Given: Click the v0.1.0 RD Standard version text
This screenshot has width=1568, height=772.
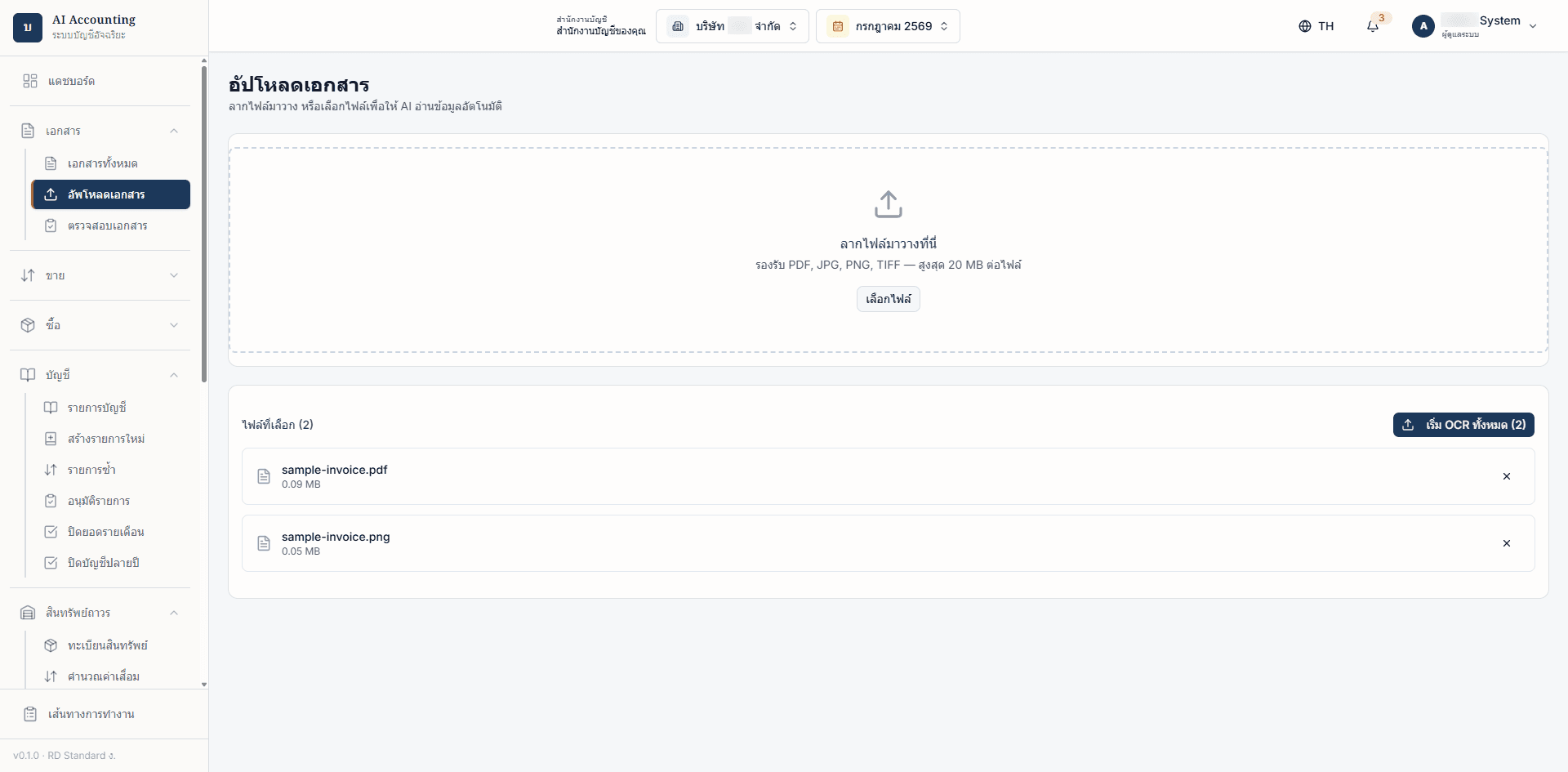Looking at the screenshot, I should [65, 756].
